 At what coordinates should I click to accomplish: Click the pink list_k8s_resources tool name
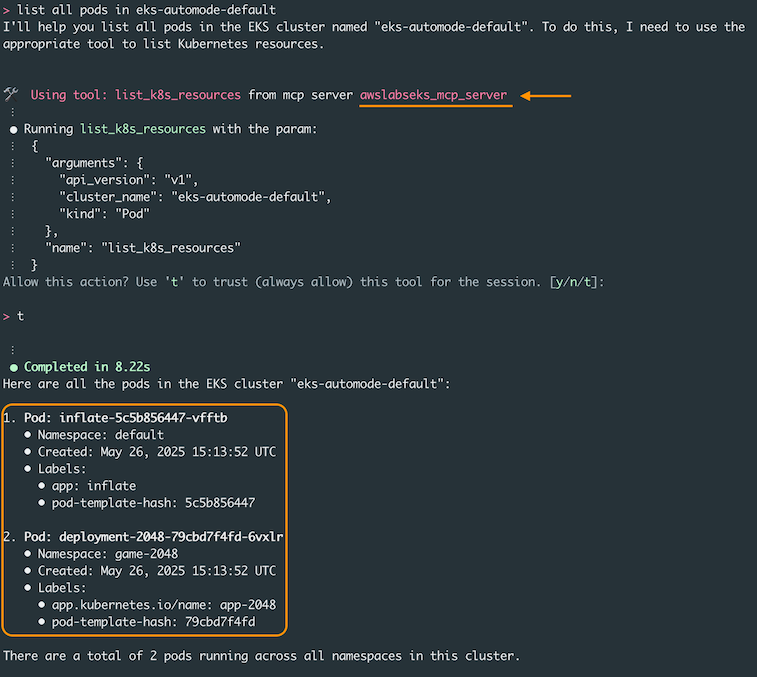[178, 95]
